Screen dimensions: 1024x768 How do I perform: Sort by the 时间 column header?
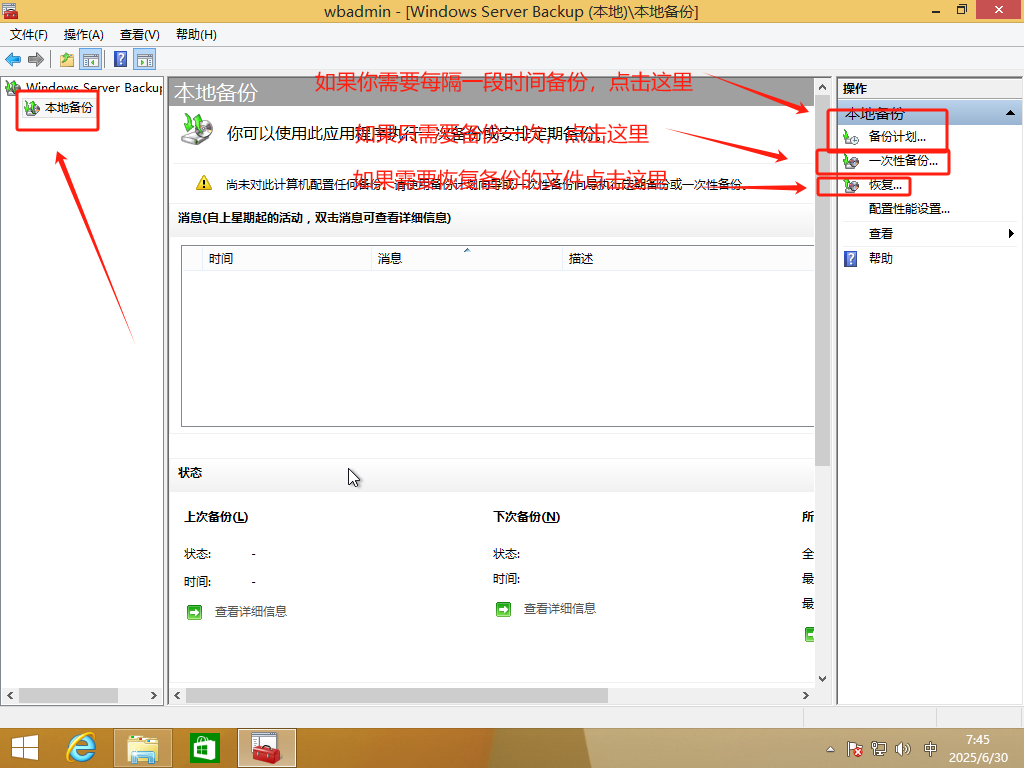(x=287, y=259)
